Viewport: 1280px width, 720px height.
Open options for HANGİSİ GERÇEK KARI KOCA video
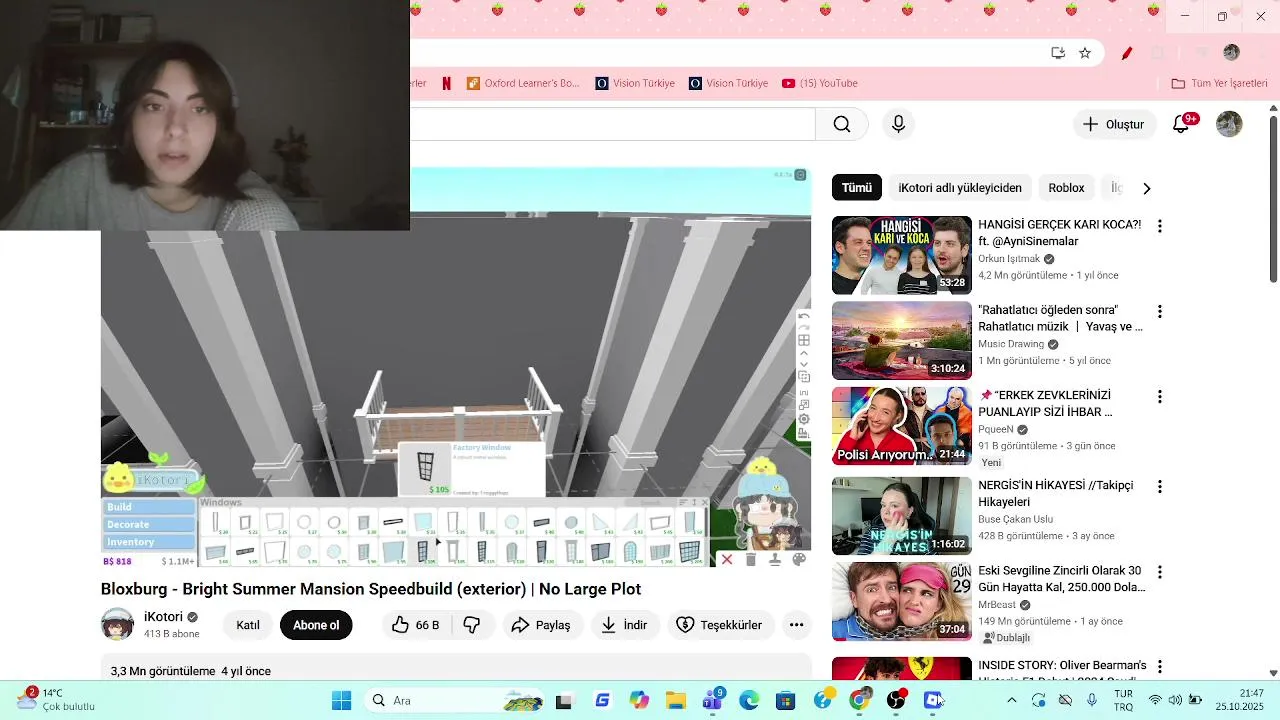[1159, 226]
